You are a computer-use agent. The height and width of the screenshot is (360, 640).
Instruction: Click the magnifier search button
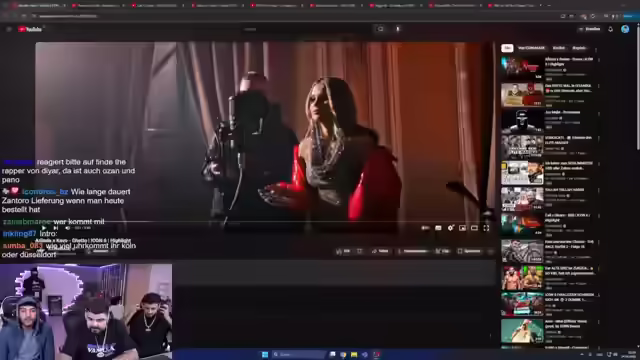(x=380, y=29)
